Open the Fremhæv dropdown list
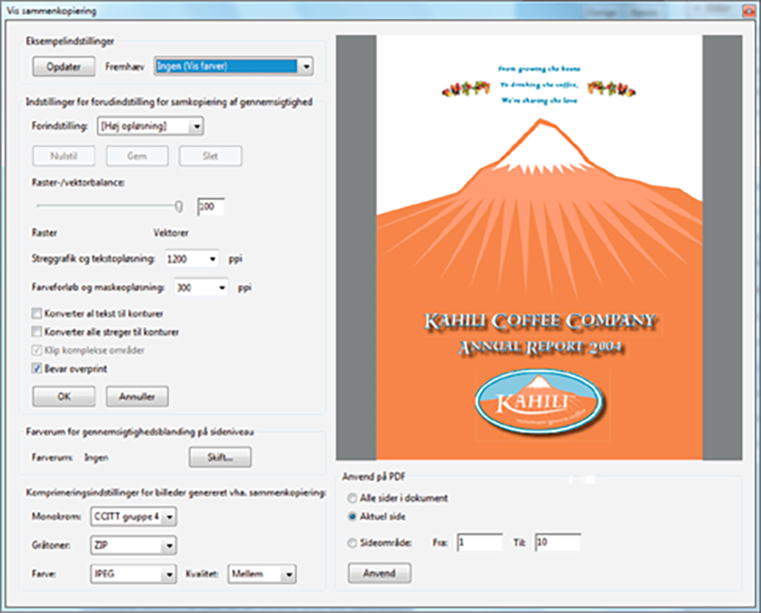Screen dimensions: 761x613 [233, 66]
